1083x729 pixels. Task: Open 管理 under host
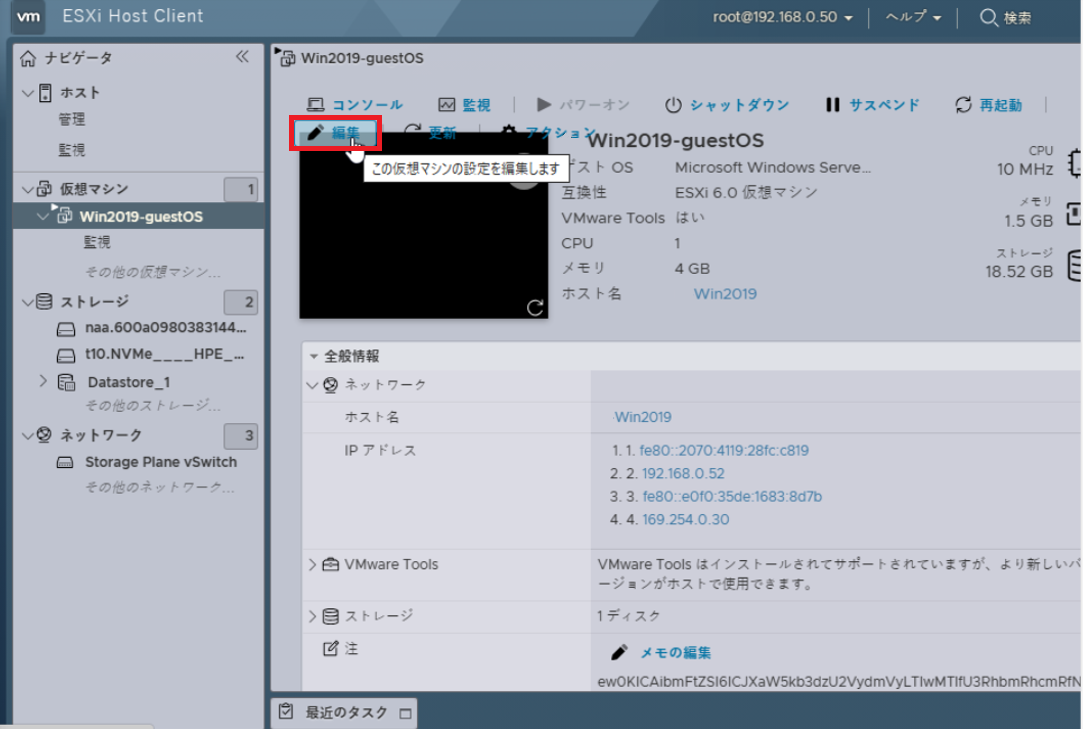(x=71, y=120)
